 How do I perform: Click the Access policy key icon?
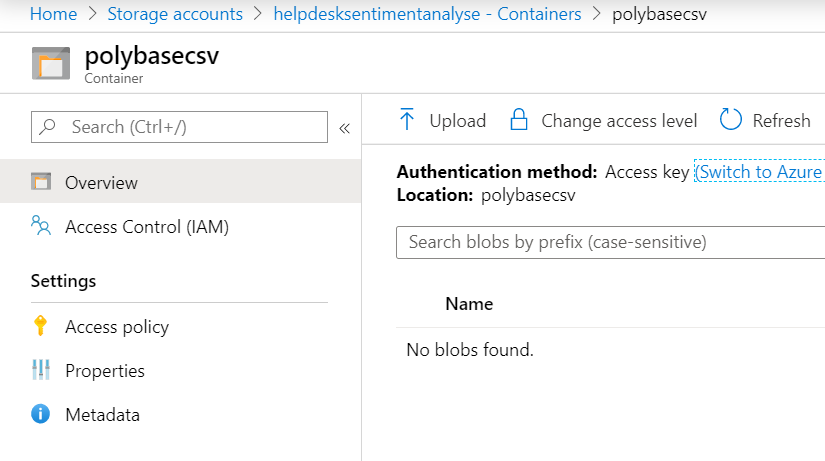click(x=41, y=326)
